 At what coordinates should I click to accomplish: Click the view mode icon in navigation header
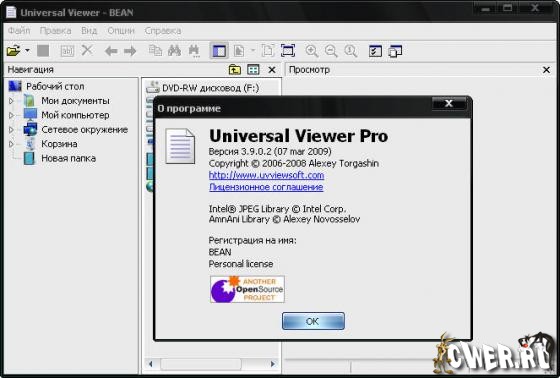[x=253, y=70]
